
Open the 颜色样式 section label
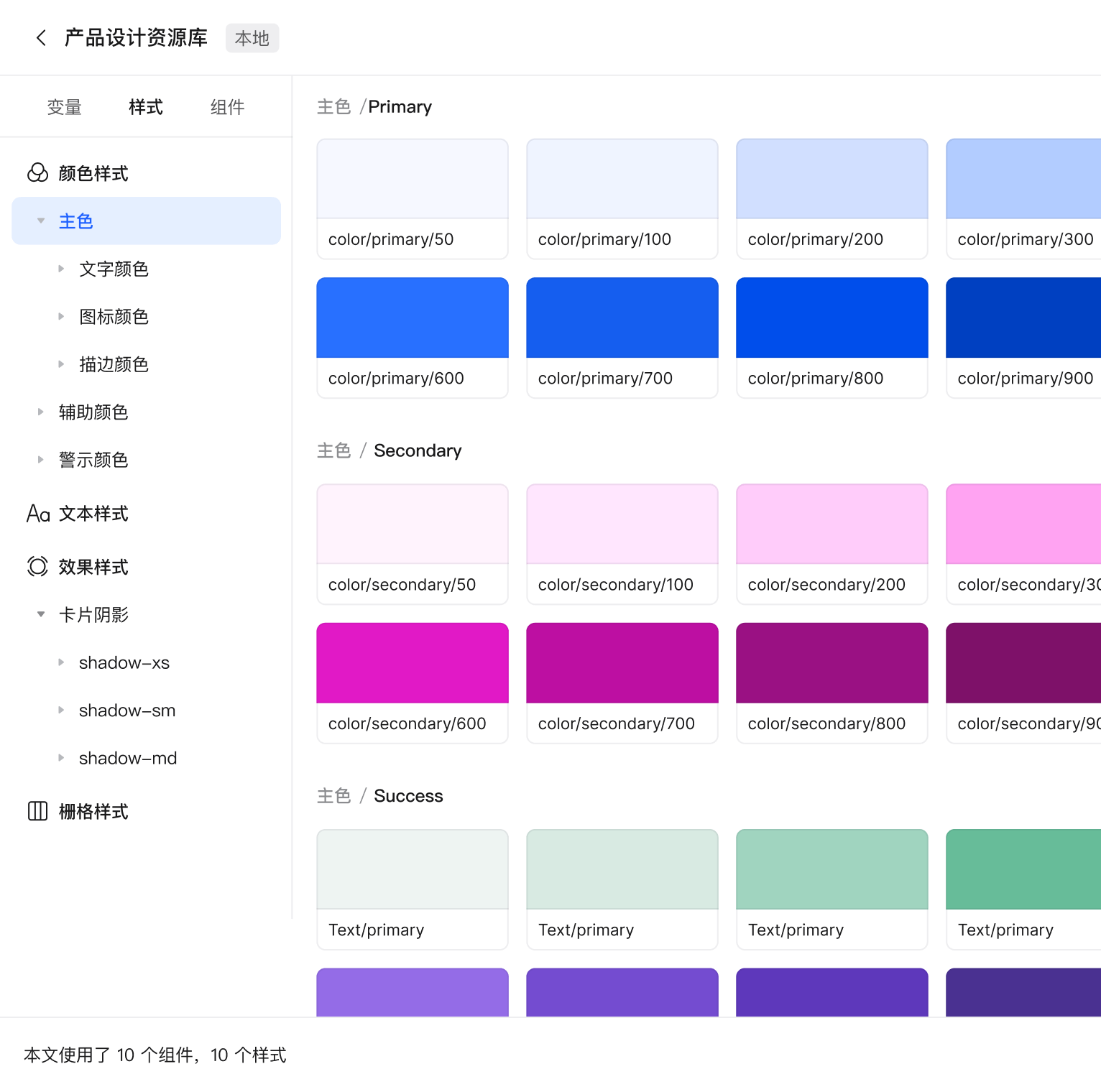pyautogui.click(x=93, y=173)
